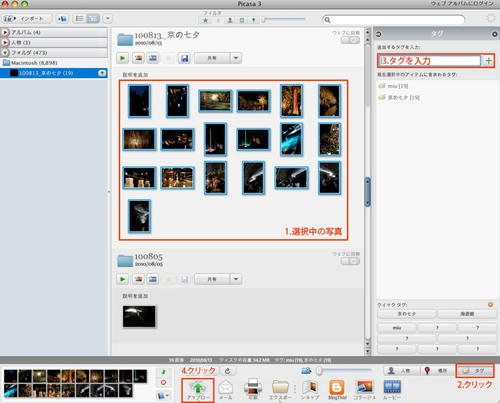Screen dimensions: 500x403
Task: Open the BlogThis! Blogger icon
Action: pyautogui.click(x=337, y=389)
